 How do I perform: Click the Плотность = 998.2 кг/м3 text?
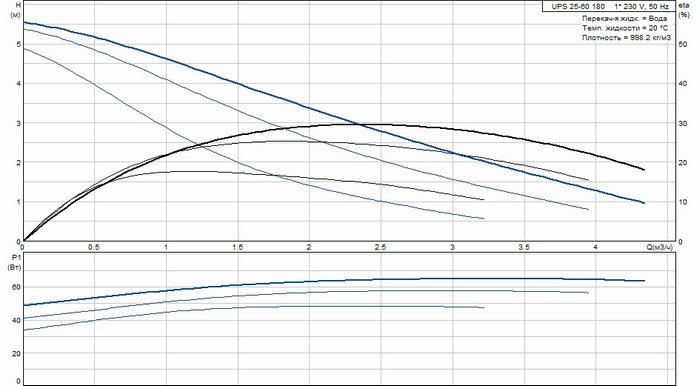(626, 37)
